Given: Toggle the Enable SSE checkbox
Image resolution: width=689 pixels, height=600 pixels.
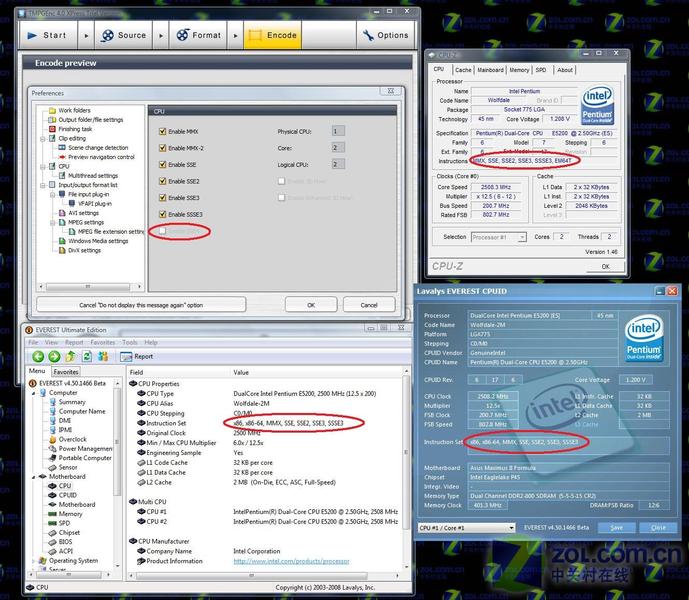Looking at the screenshot, I should [163, 164].
